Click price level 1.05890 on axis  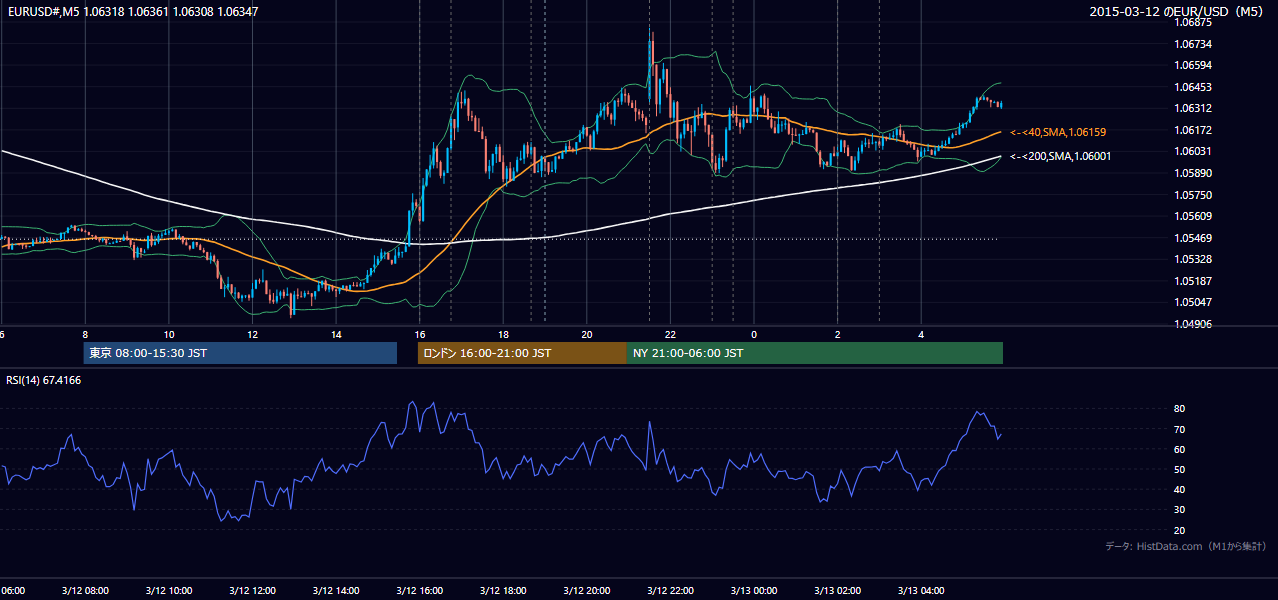[1193, 173]
